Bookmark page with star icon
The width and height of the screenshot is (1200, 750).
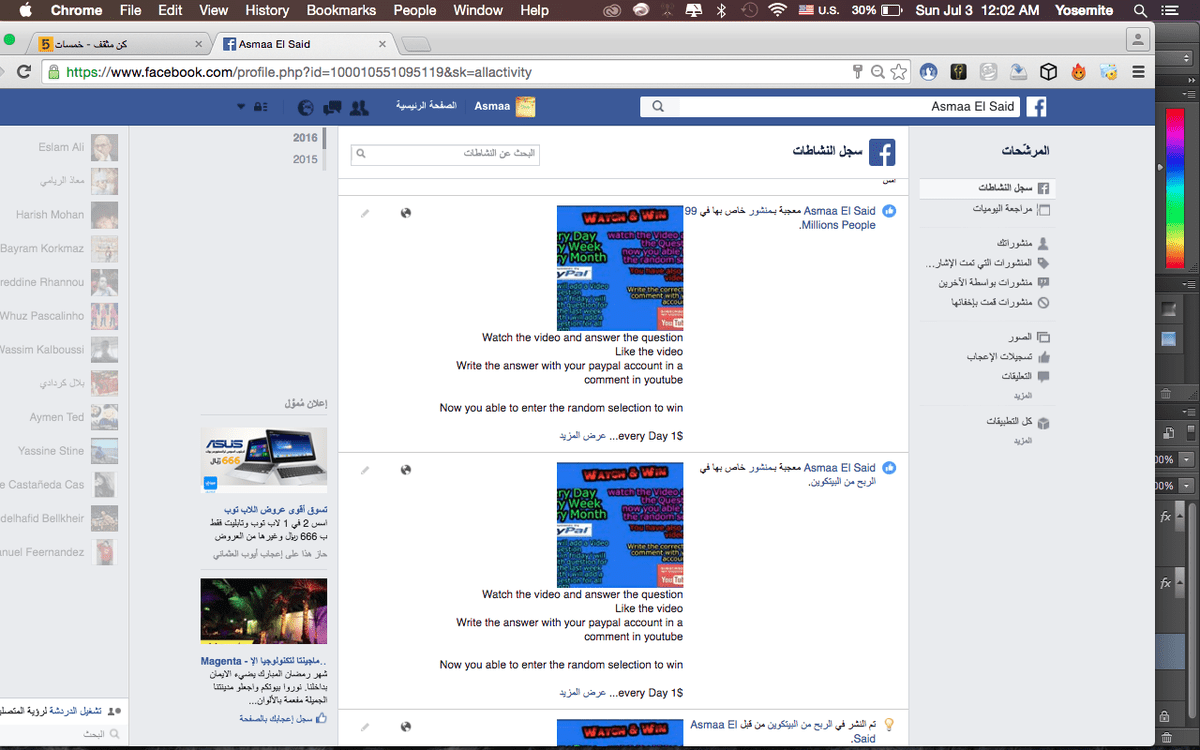tap(899, 72)
